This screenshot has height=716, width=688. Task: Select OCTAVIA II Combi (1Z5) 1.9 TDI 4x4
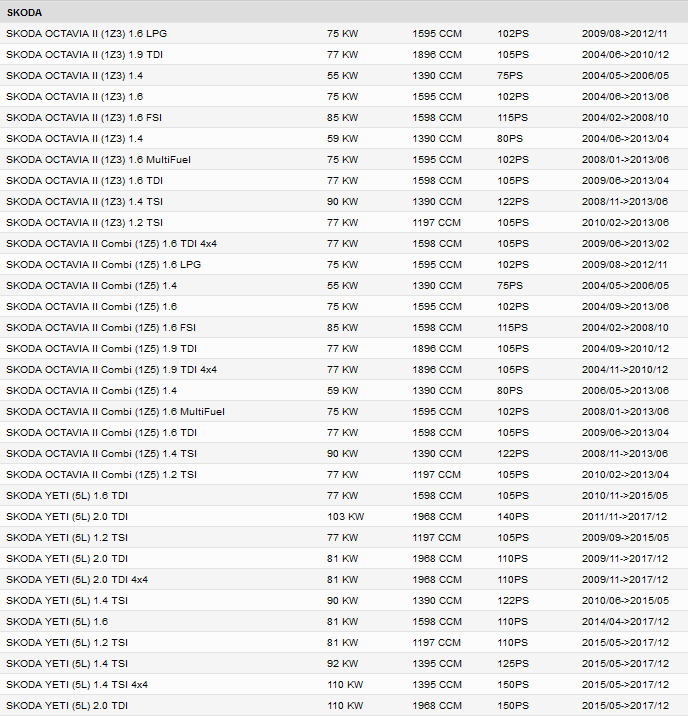coord(344,370)
